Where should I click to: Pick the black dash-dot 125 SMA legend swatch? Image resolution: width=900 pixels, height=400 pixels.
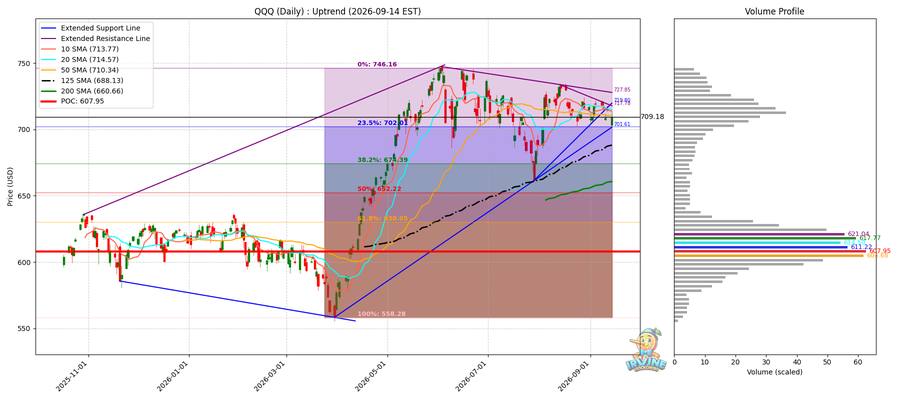coord(48,81)
